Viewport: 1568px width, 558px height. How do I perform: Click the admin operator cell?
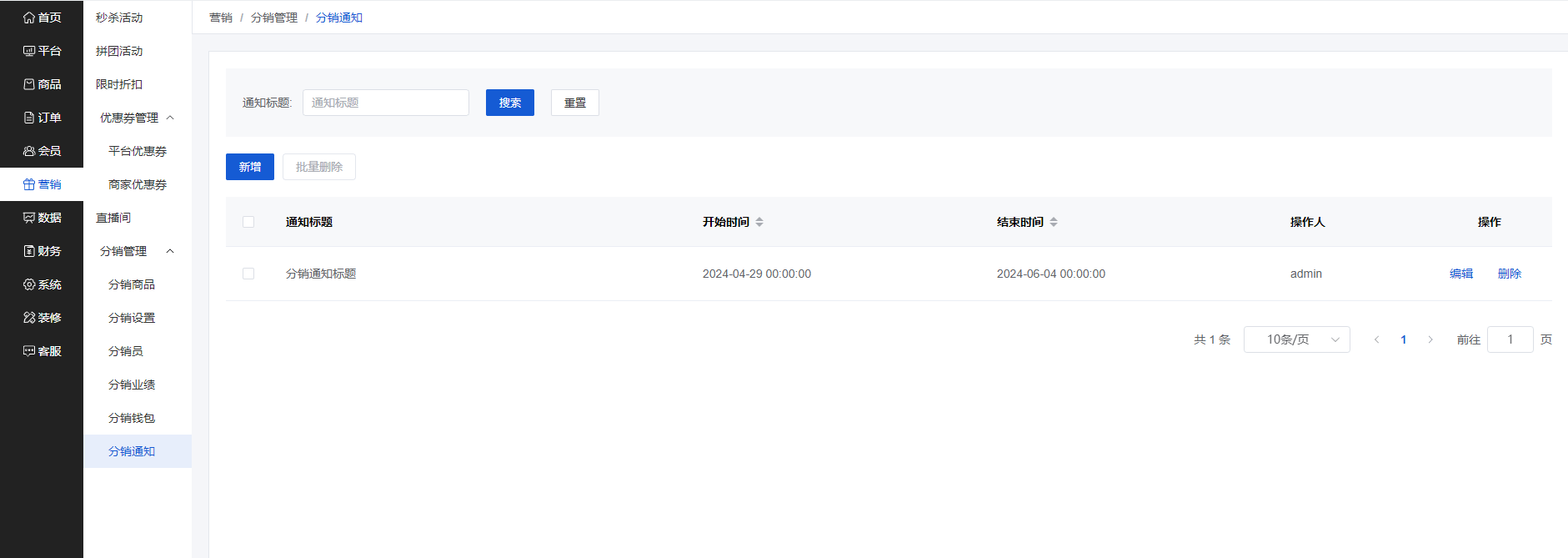click(x=1306, y=274)
